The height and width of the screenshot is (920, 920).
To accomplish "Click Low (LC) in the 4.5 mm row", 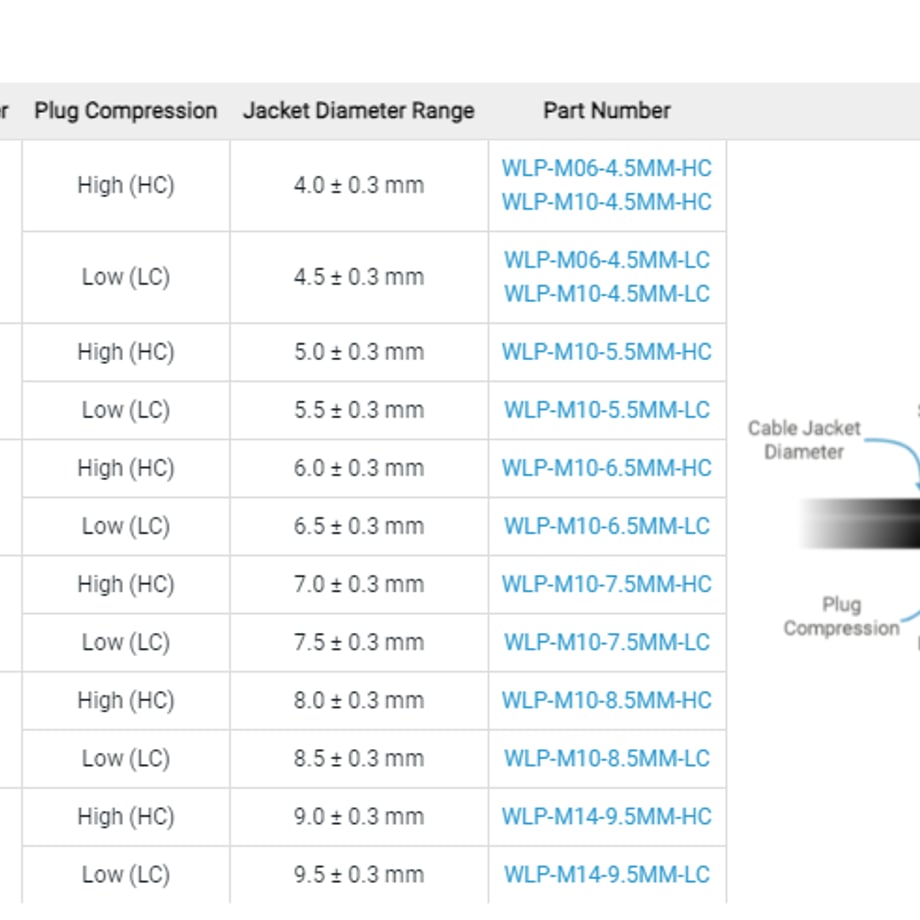I will (126, 277).
